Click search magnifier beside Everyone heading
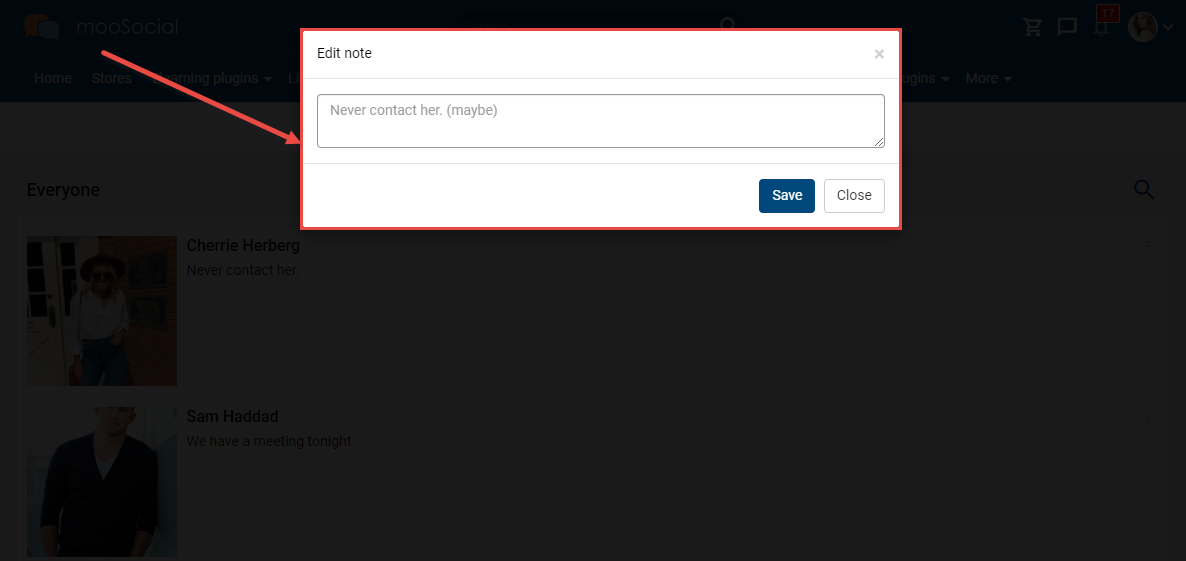 point(1144,190)
